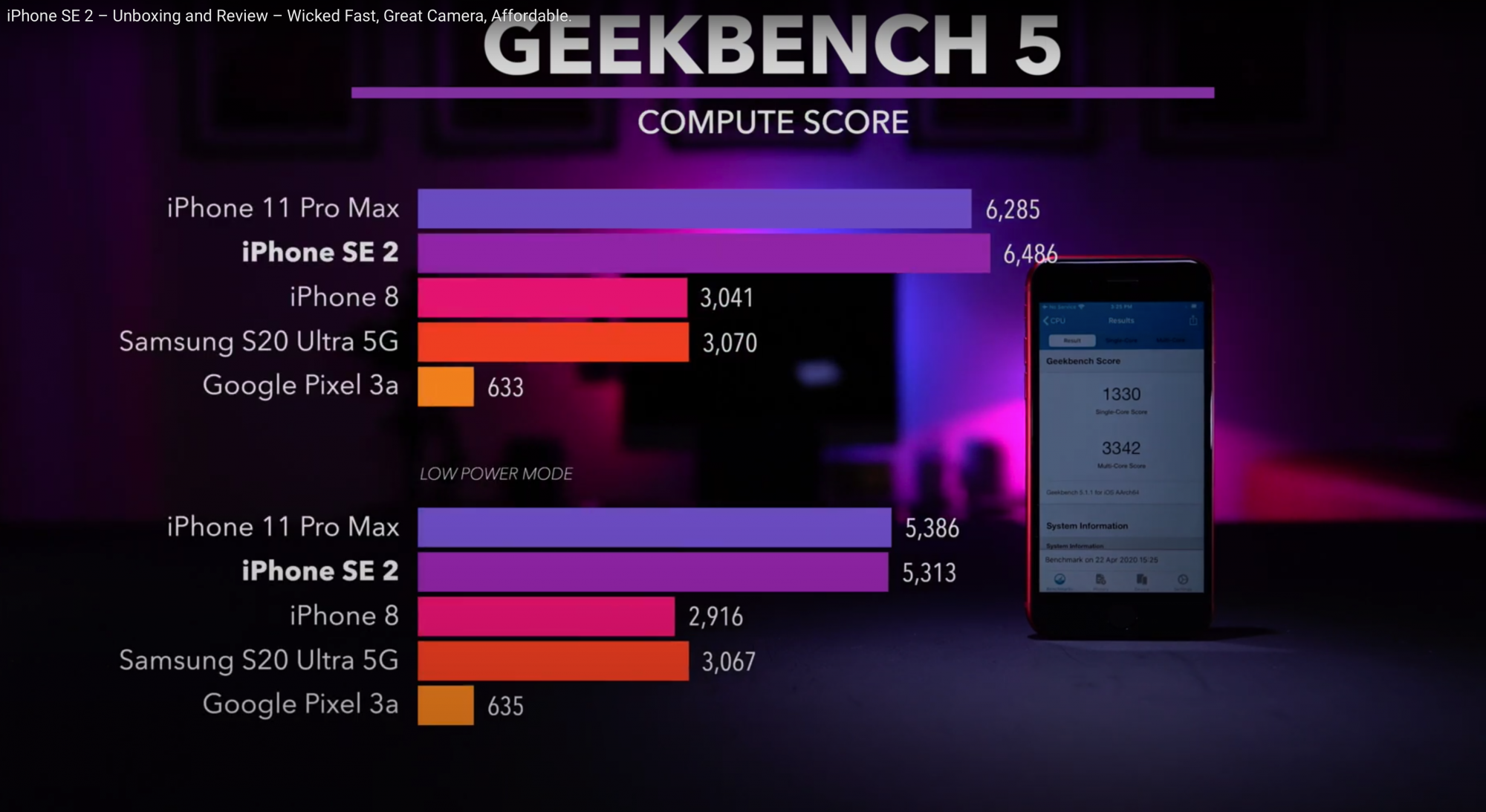The image size is (1486, 812).
Task: Click the home/main menu icon in Geekbench
Action: tap(1063, 581)
